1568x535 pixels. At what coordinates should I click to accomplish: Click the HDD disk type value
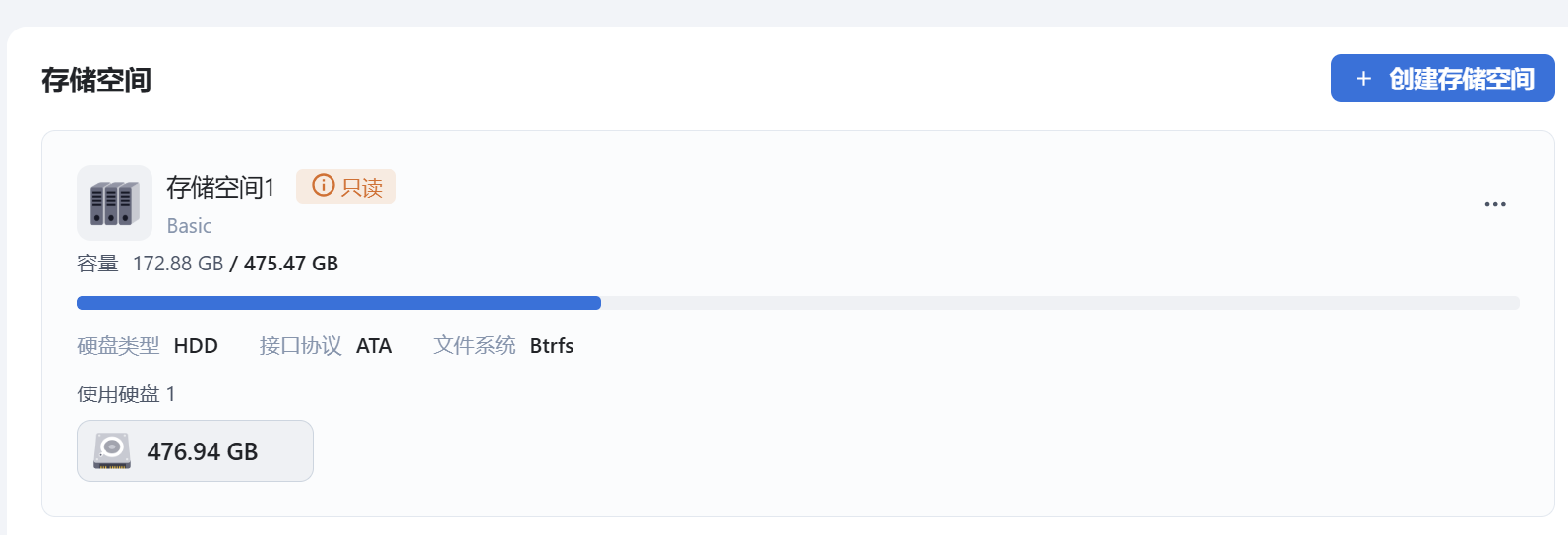[x=196, y=346]
